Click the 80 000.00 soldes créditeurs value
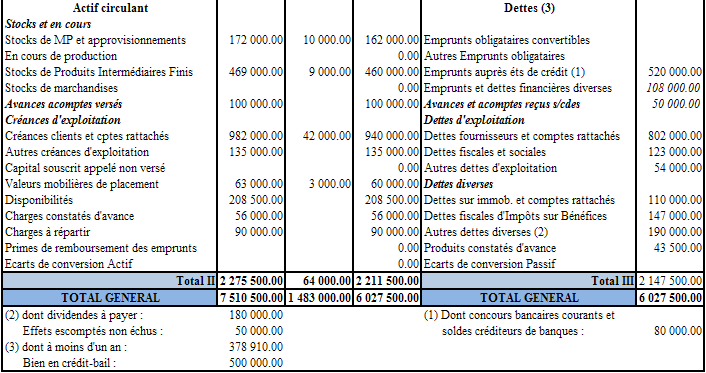This screenshot has width=706, height=373. 678,331
